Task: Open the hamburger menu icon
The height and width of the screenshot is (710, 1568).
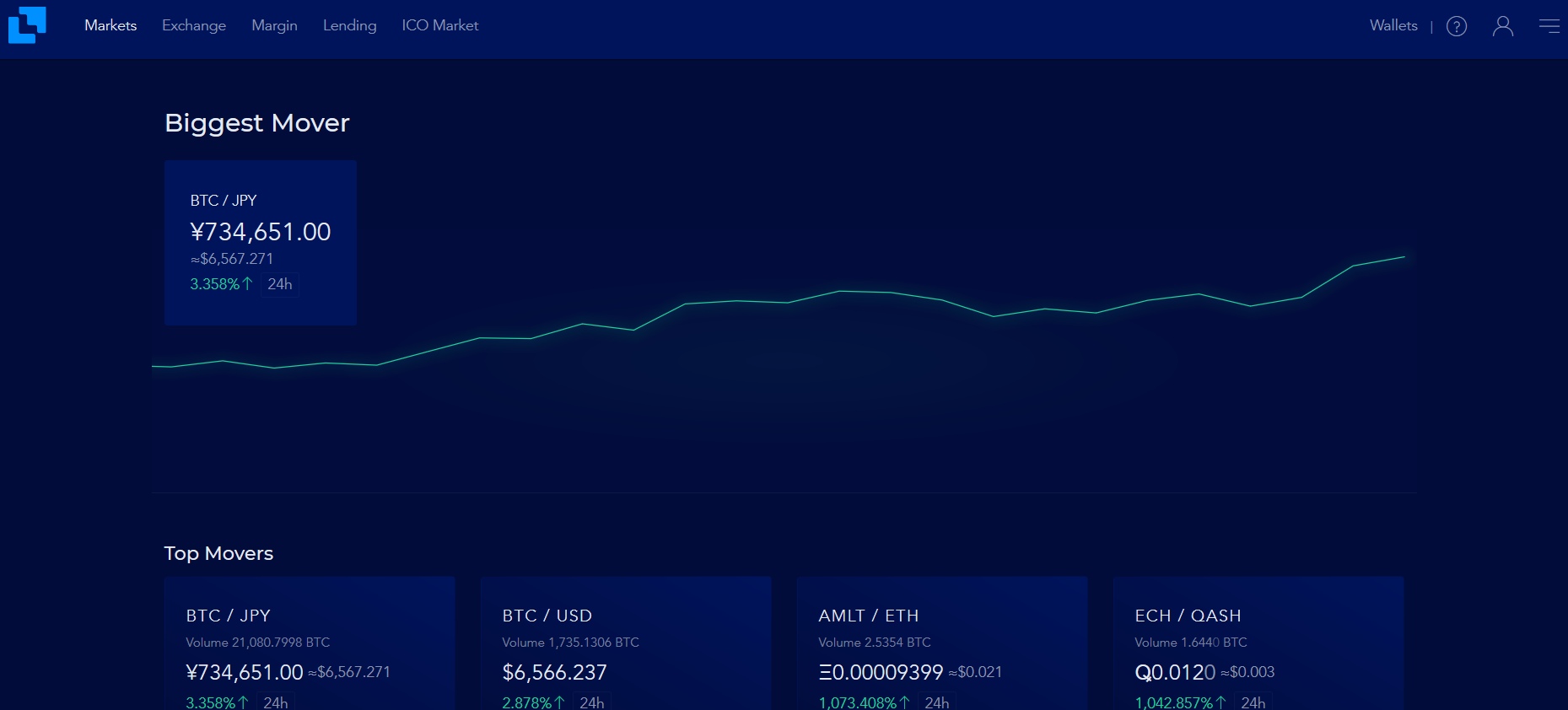Action: tap(1549, 26)
